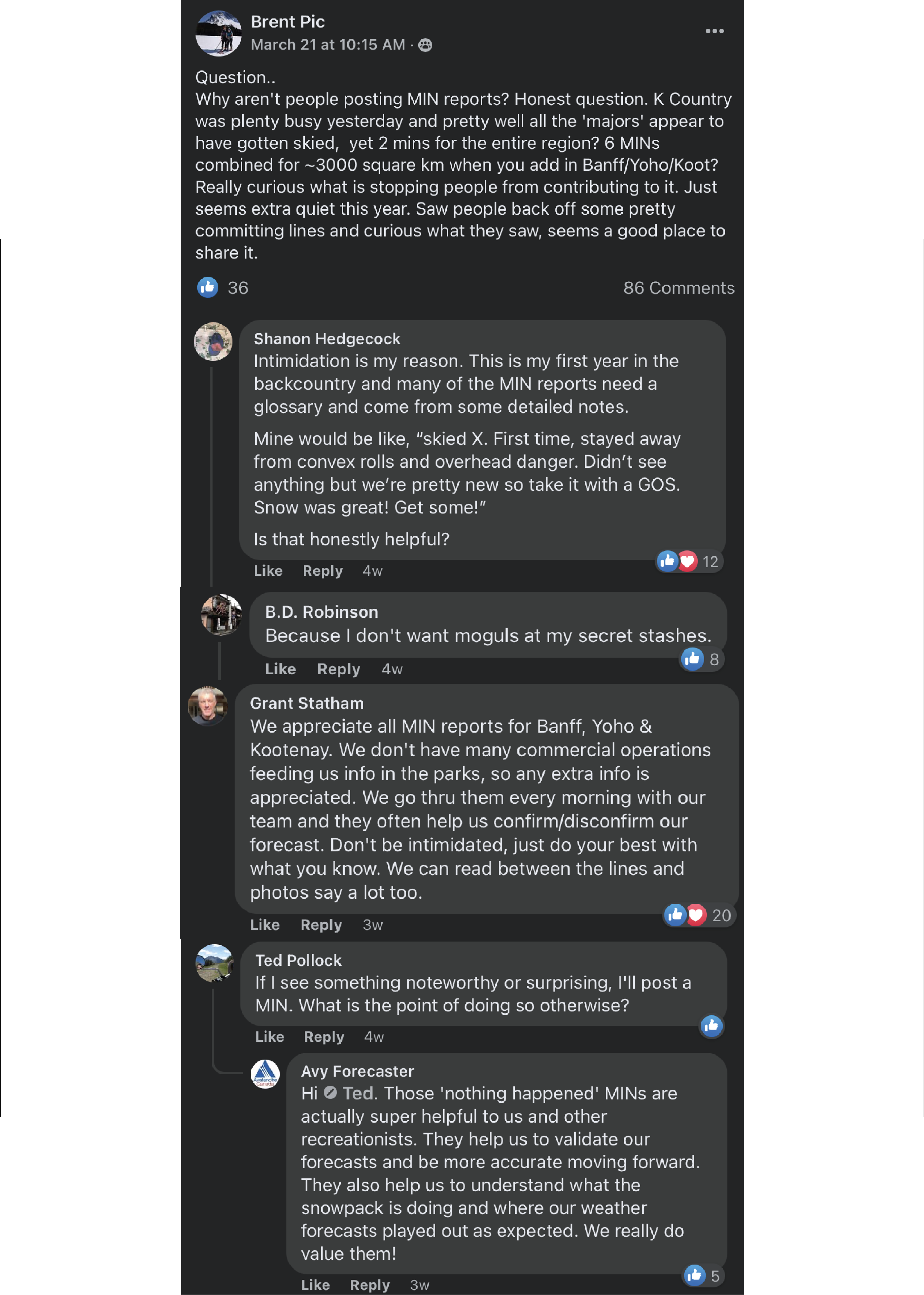View the 8 likes on B.D. Robinson's comment

tap(701, 659)
